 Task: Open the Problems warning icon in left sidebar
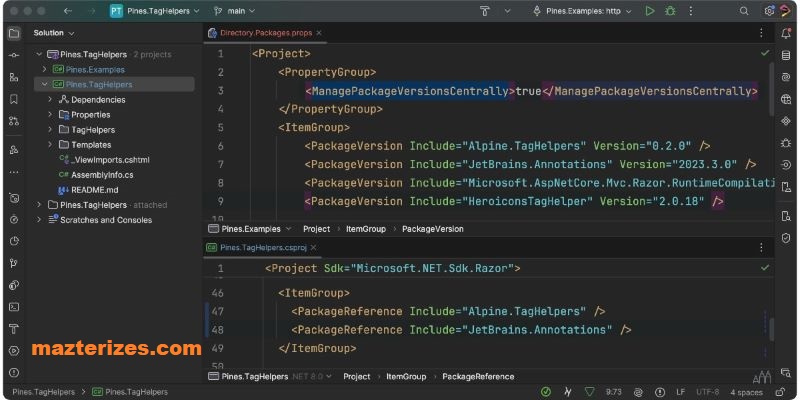click(14, 372)
